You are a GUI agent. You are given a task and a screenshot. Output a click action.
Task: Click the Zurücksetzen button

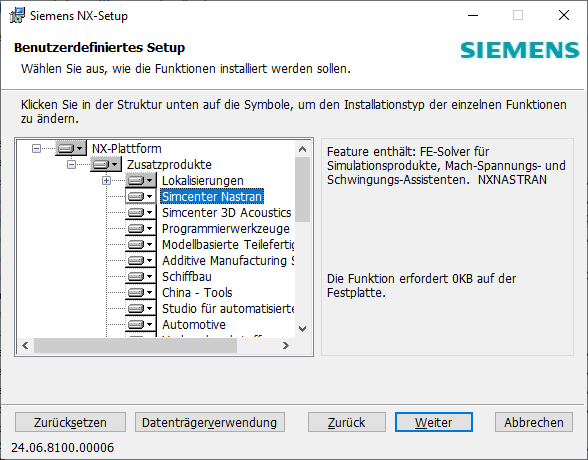(70, 423)
